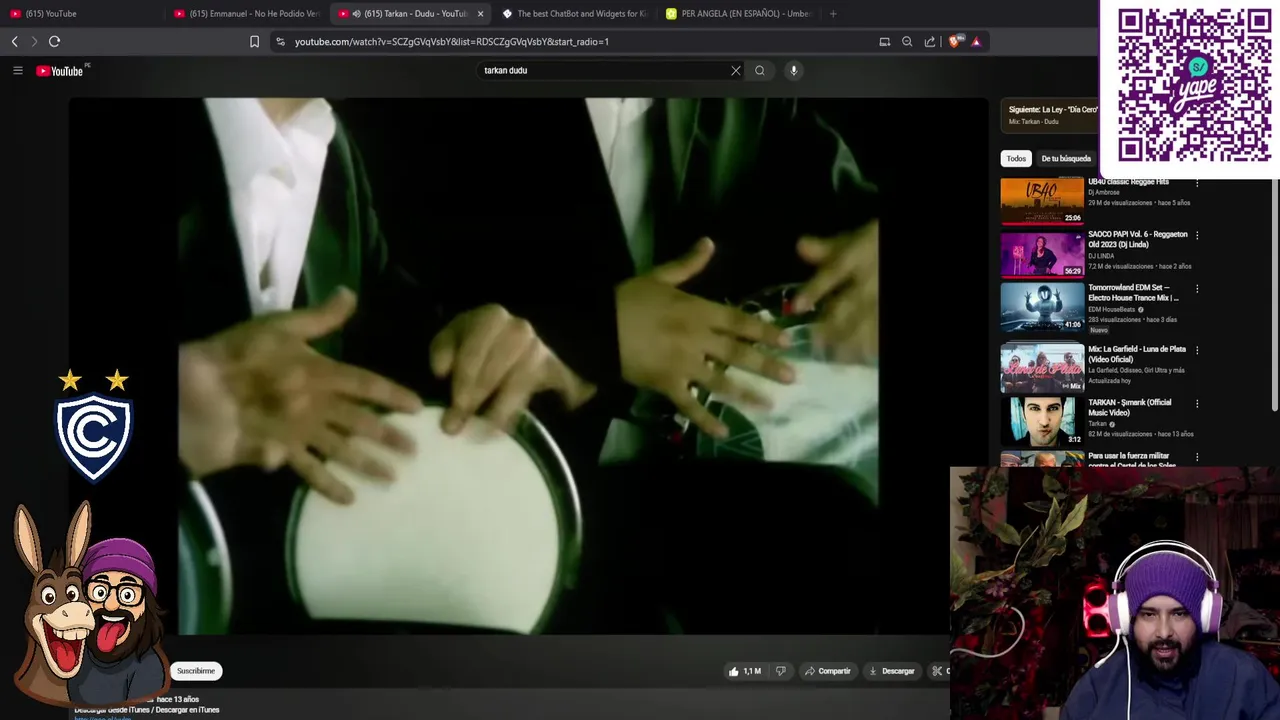This screenshot has height=720, width=1280.
Task: Click 'Dj Ambrose' channel name
Action: 1104,192
